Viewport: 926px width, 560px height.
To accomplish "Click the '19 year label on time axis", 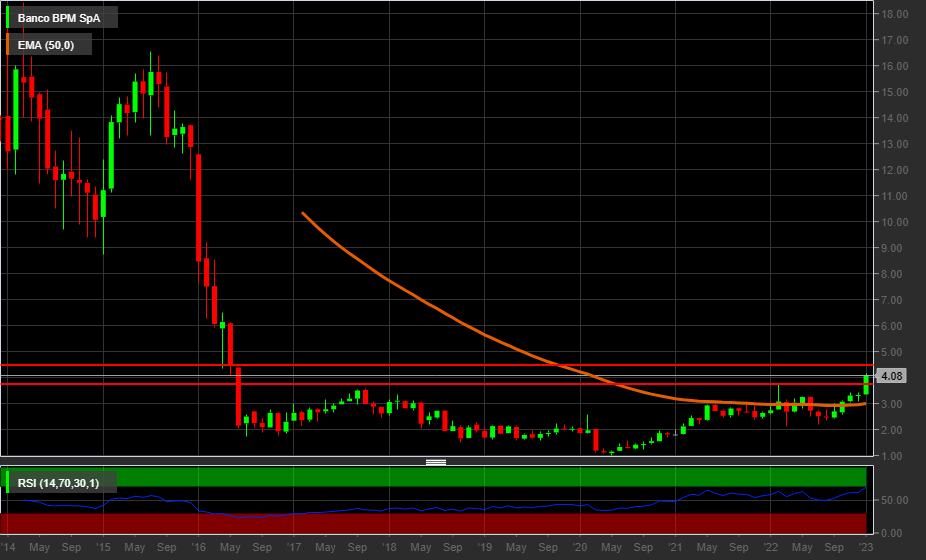I will 484,547.
